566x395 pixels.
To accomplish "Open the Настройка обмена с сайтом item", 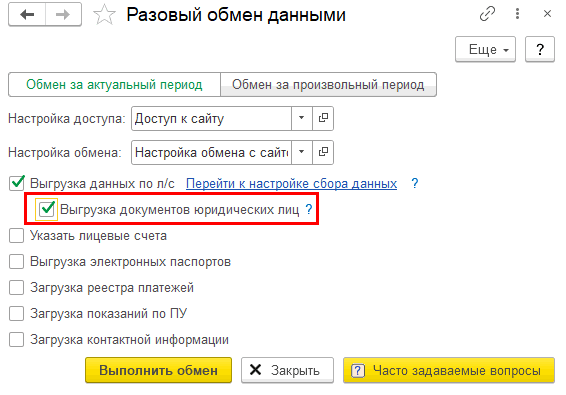I will [323, 152].
